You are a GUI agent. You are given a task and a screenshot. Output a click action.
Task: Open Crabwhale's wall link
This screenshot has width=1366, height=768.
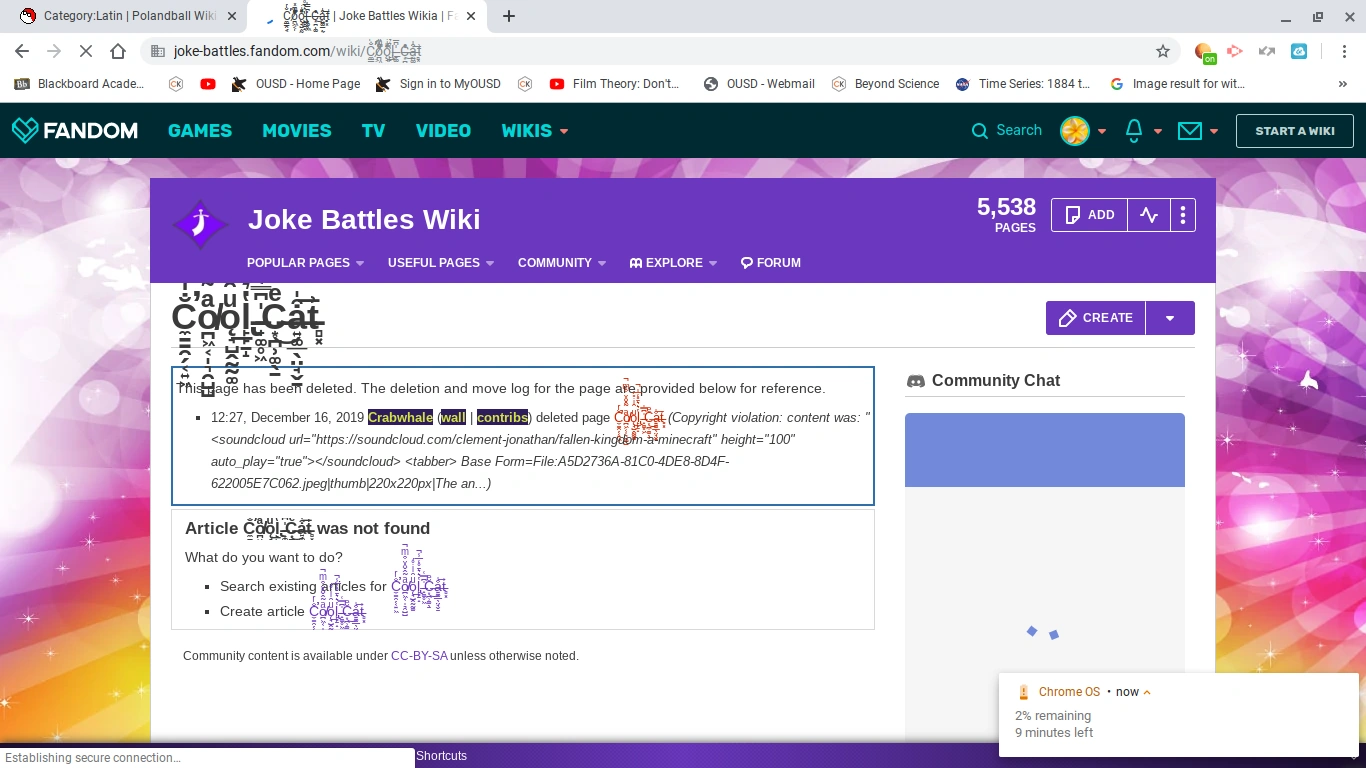[453, 417]
